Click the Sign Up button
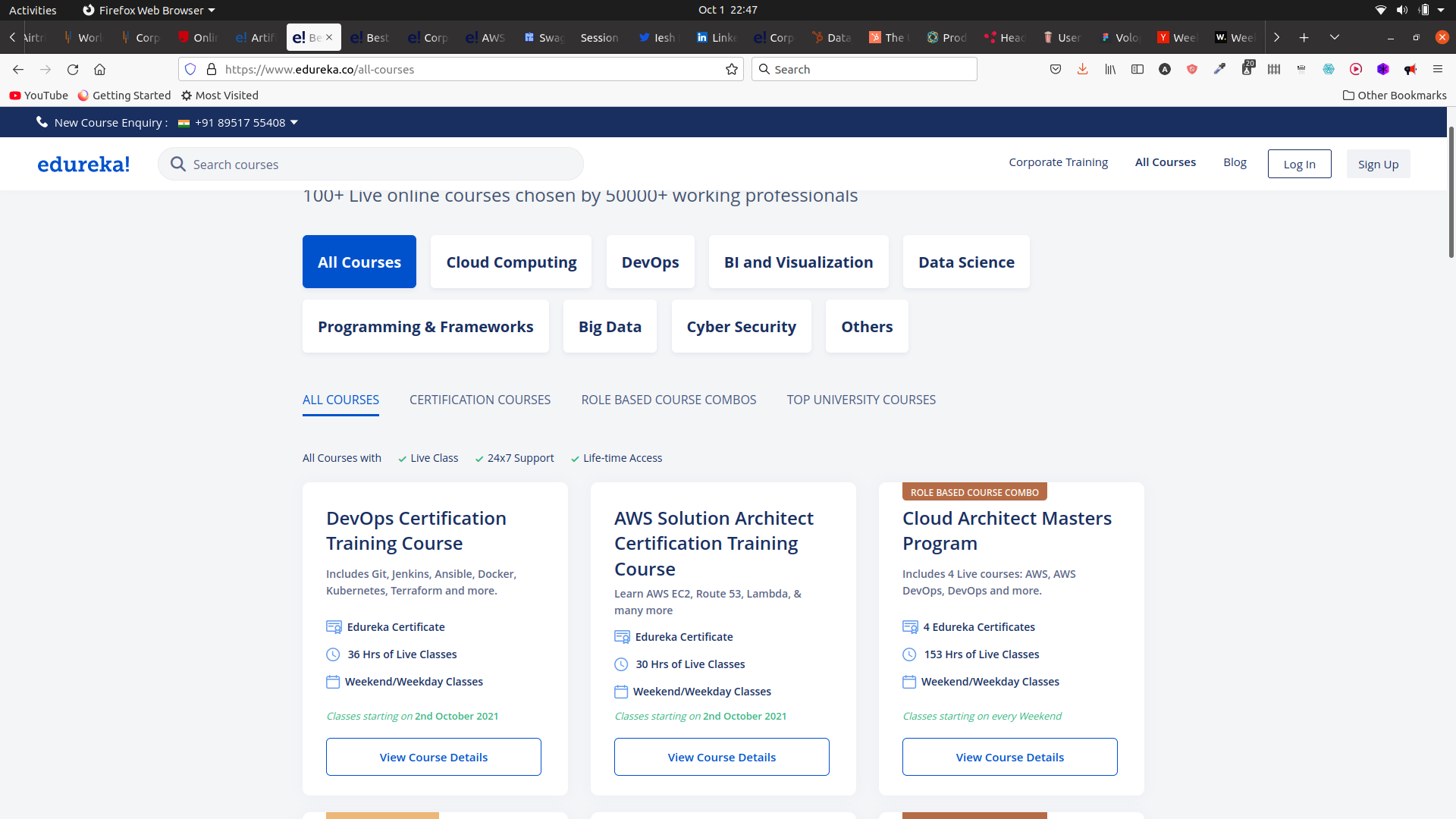Viewport: 1456px width, 819px height. tap(1378, 164)
